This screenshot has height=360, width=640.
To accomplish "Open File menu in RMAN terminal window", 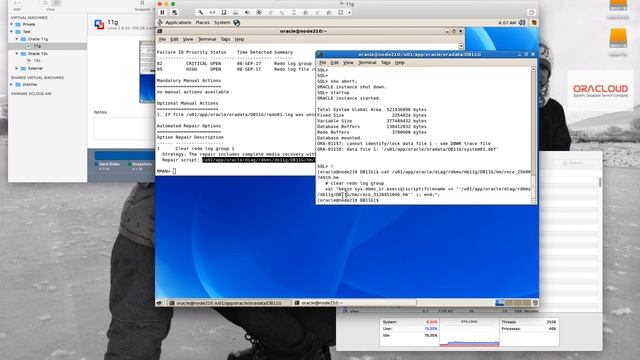I will [162, 39].
